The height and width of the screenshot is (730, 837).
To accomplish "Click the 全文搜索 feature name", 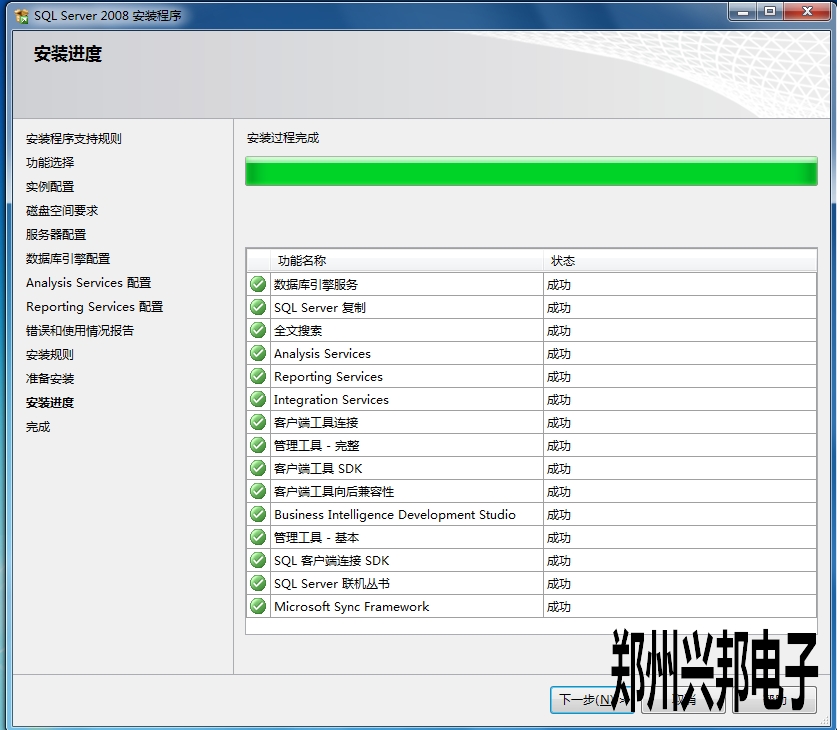I will click(x=298, y=331).
